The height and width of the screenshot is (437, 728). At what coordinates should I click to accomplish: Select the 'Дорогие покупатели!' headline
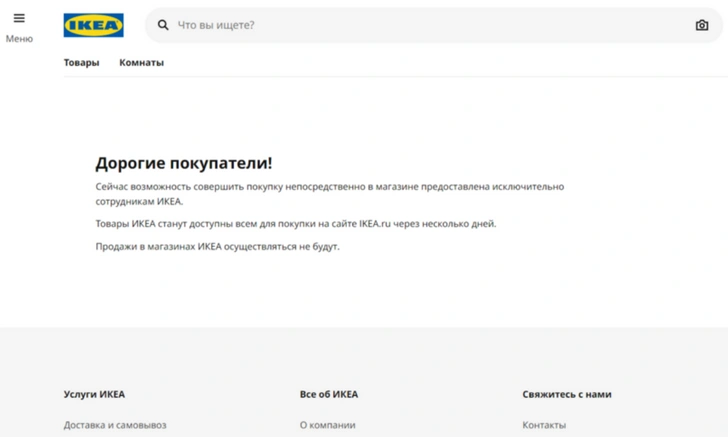[x=184, y=163]
